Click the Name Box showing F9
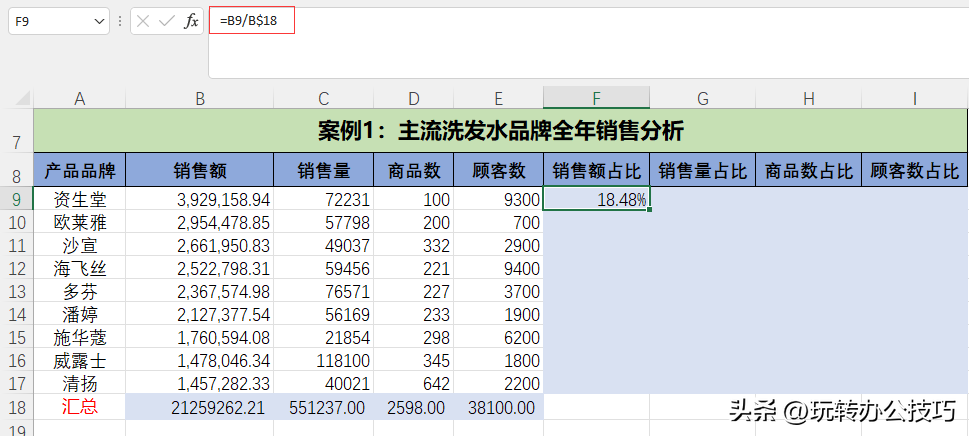Image resolution: width=969 pixels, height=436 pixels. (59, 21)
